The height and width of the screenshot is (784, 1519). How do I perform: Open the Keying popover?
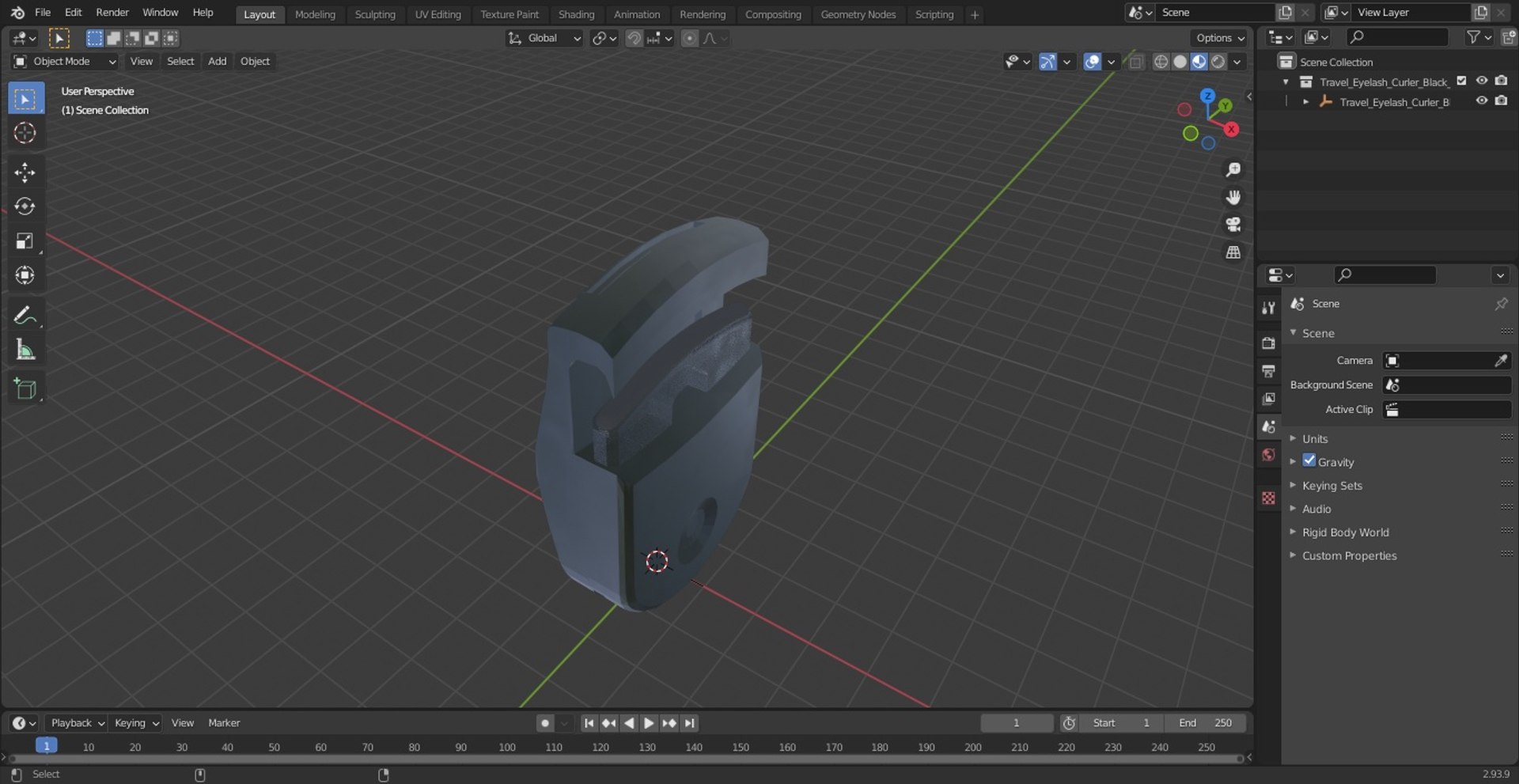click(136, 723)
